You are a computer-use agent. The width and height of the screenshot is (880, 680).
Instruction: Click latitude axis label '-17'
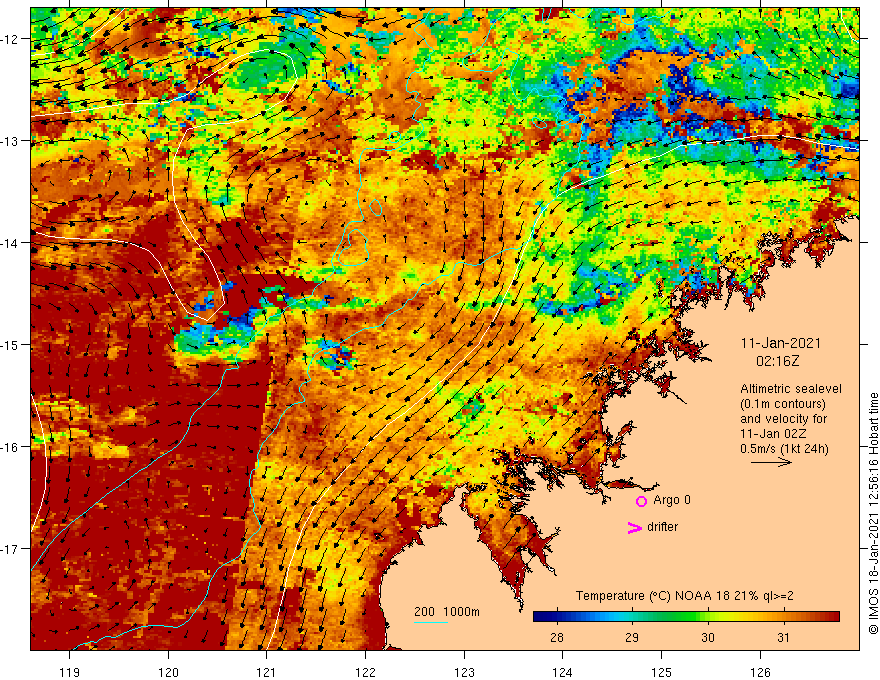coord(10,549)
